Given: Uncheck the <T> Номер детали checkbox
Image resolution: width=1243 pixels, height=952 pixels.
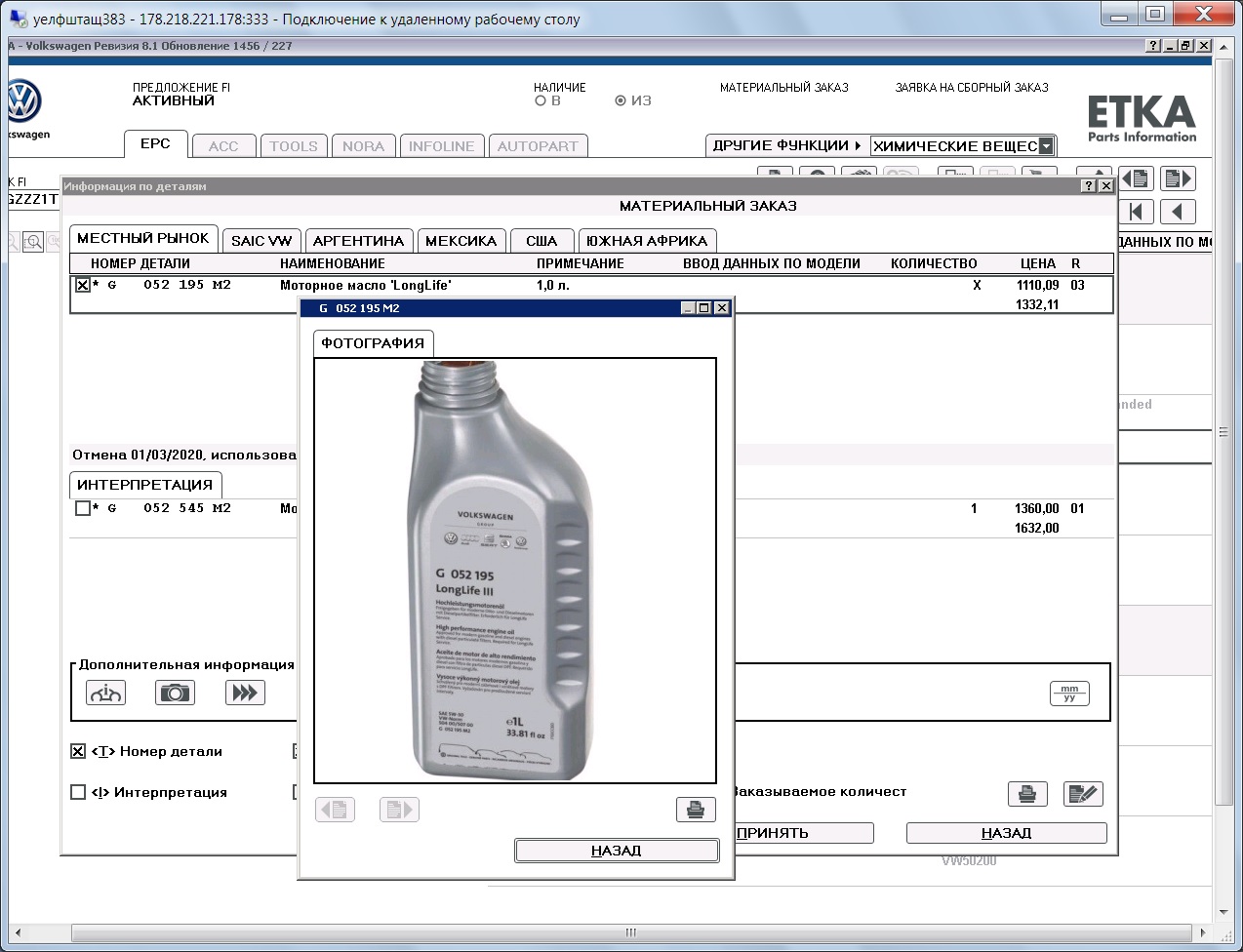Looking at the screenshot, I should pos(78,751).
